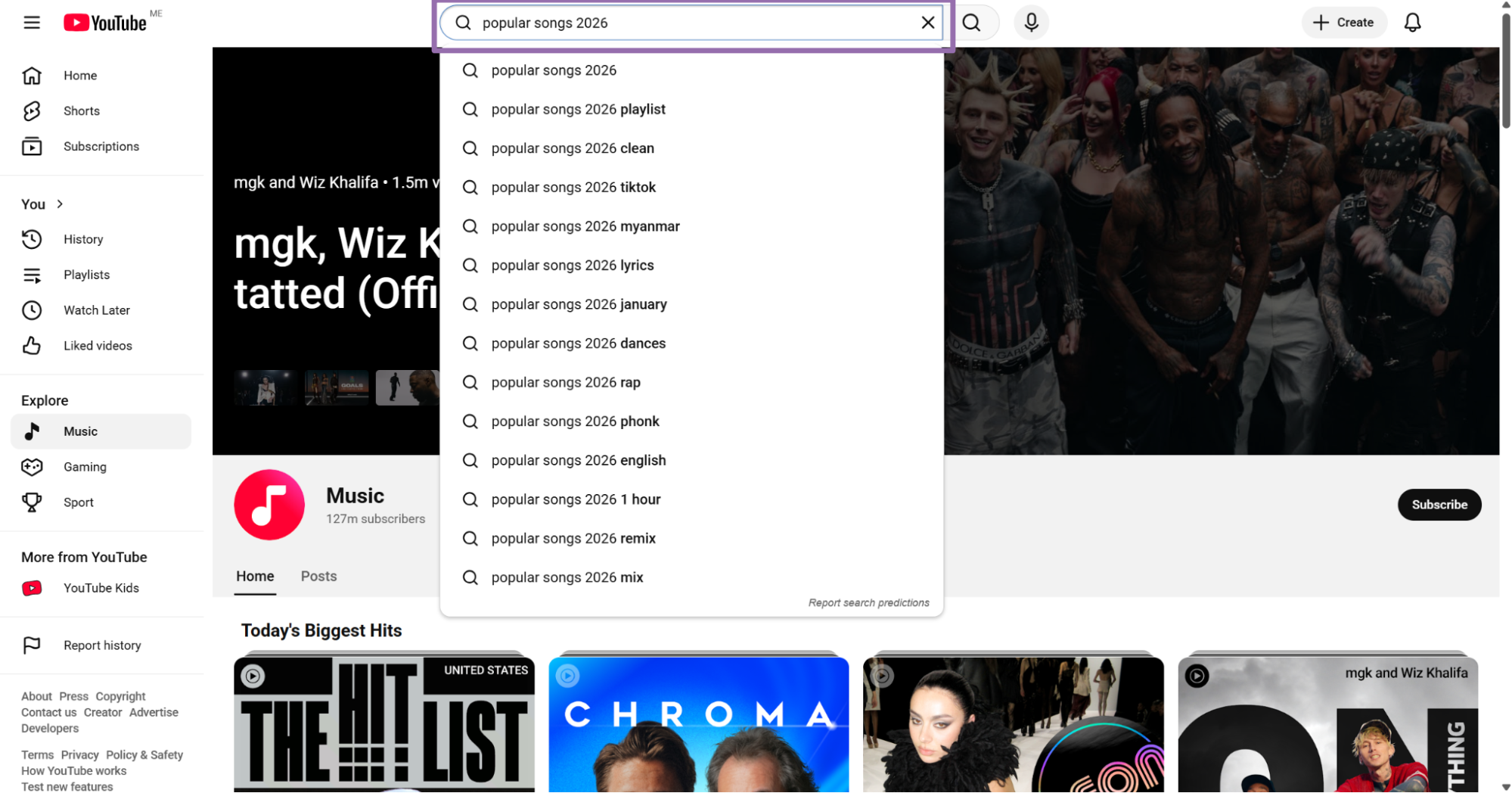This screenshot has height=793, width=1512.
Task: Open Privacy footer link
Action: pyautogui.click(x=79, y=755)
